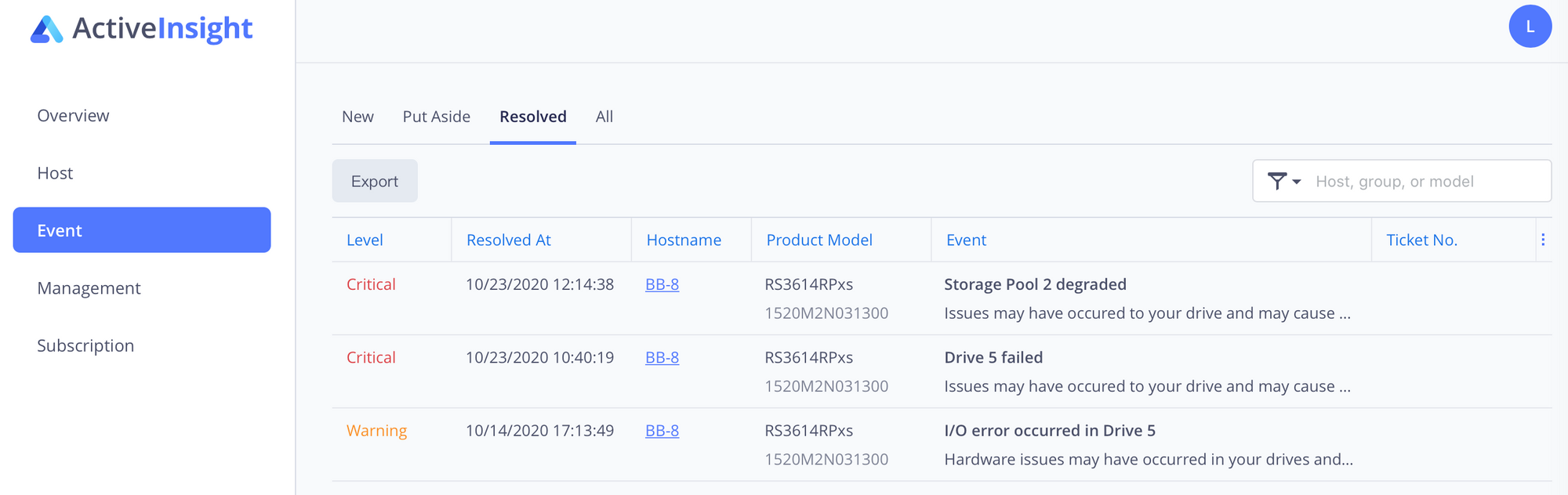This screenshot has height=495, width=1568.
Task: Click the Export button
Action: point(375,181)
